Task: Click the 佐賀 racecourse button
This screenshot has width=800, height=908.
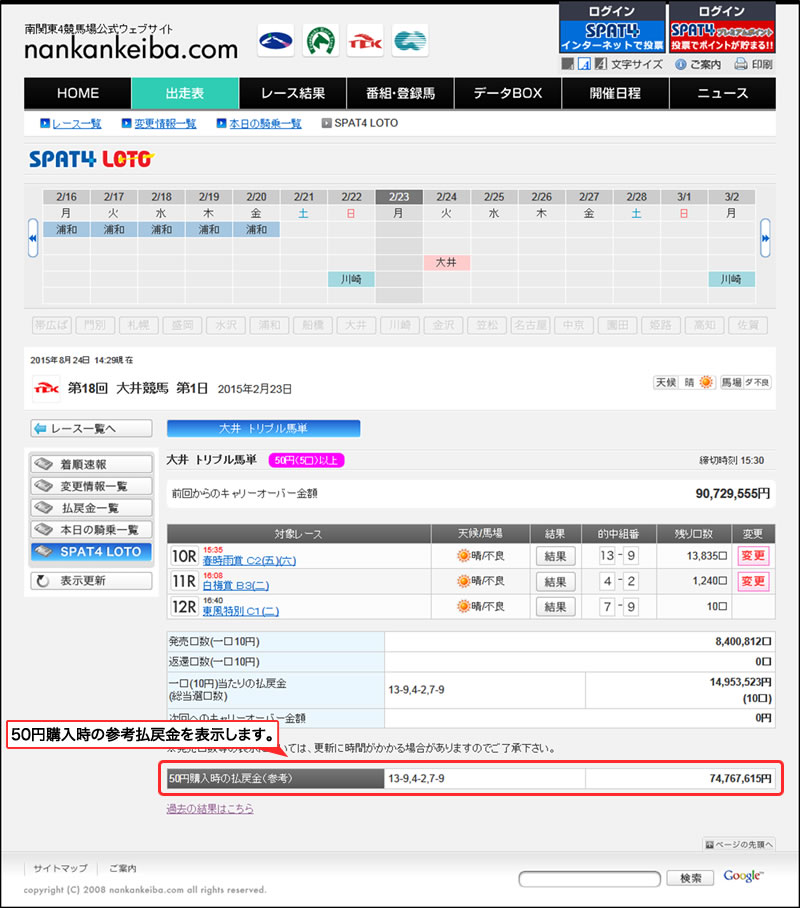Action: tap(748, 325)
